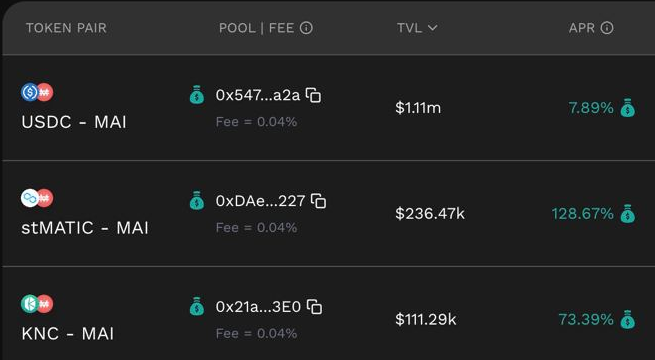The height and width of the screenshot is (360, 655).
Task: Copy the 0xDAe...227 pool address
Action: [x=318, y=201]
